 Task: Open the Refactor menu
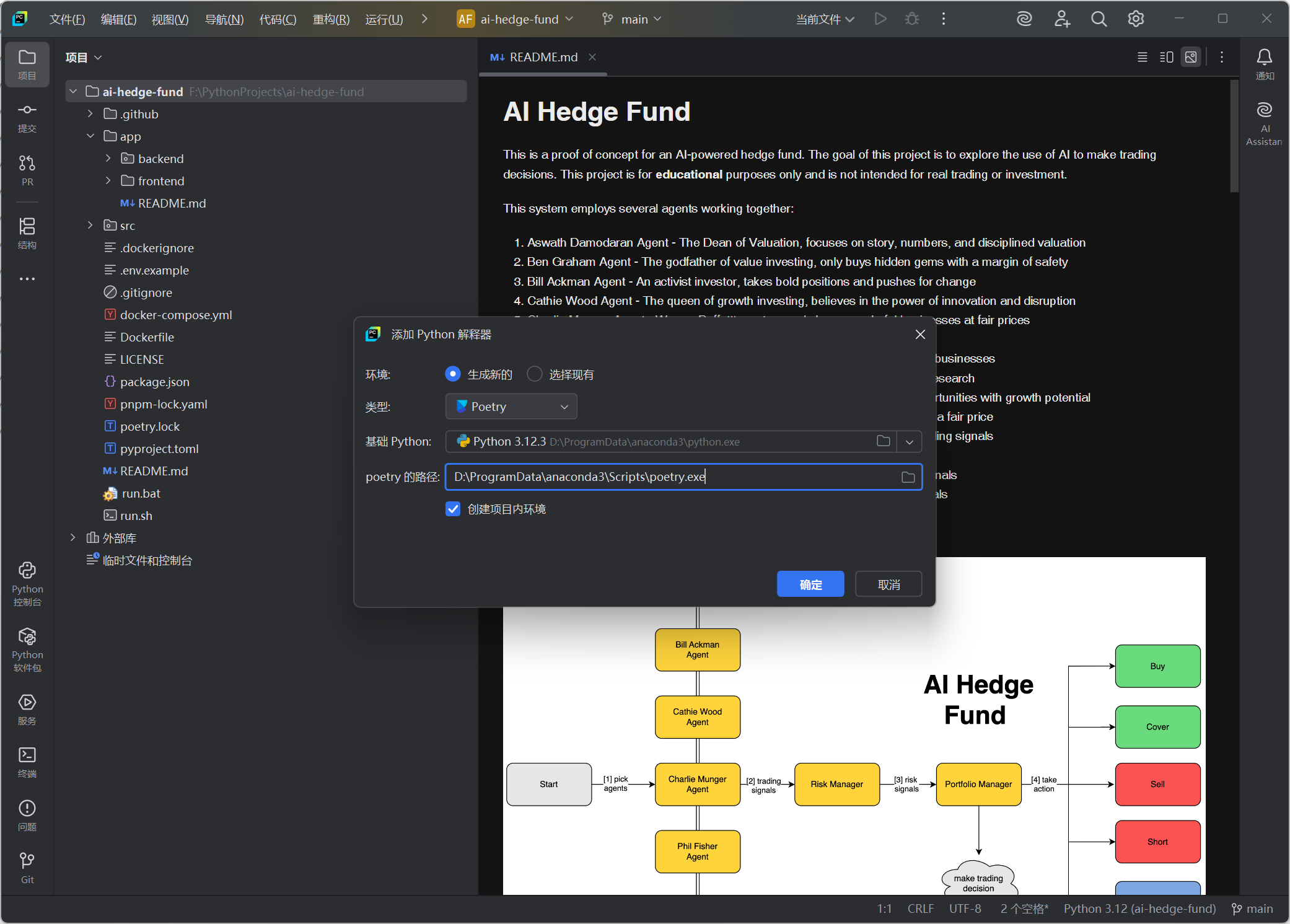pos(331,19)
